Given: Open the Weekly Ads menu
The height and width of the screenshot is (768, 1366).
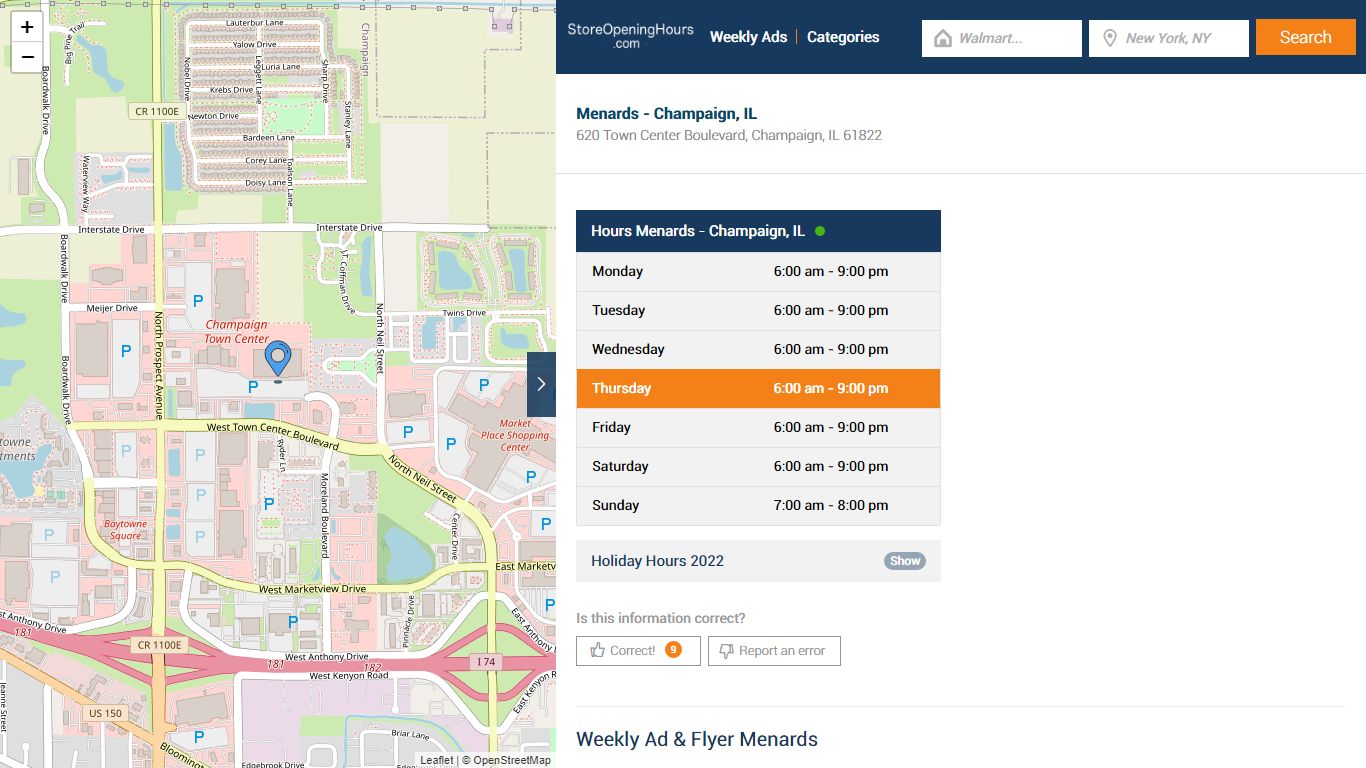Looking at the screenshot, I should coord(748,37).
